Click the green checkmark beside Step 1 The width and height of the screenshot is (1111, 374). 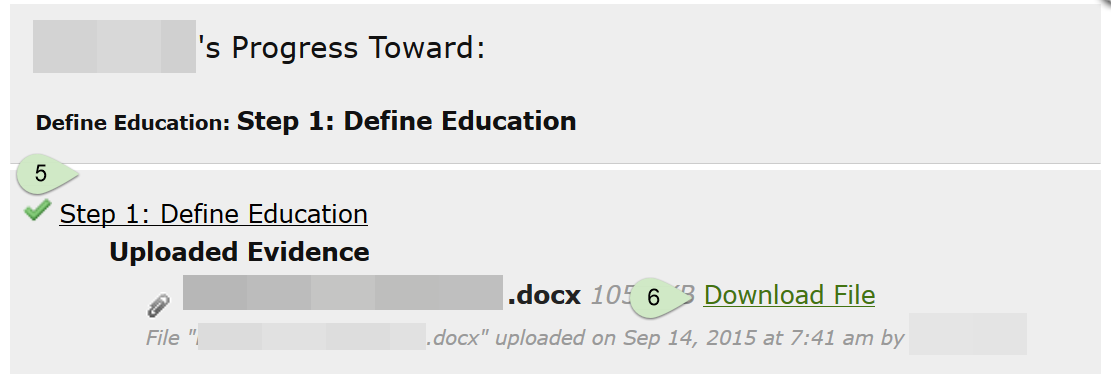(38, 210)
